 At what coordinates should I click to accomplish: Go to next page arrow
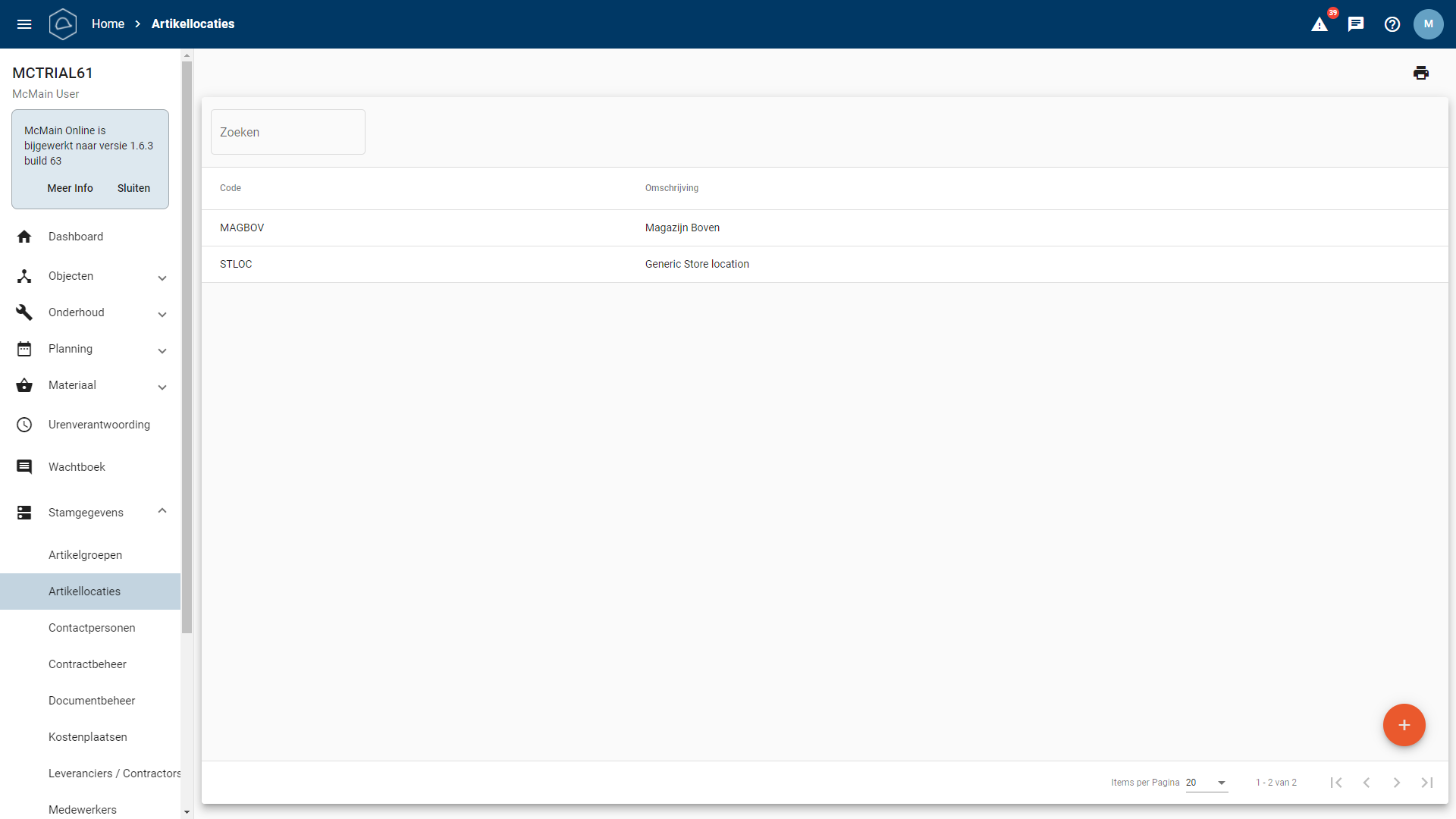click(x=1396, y=783)
